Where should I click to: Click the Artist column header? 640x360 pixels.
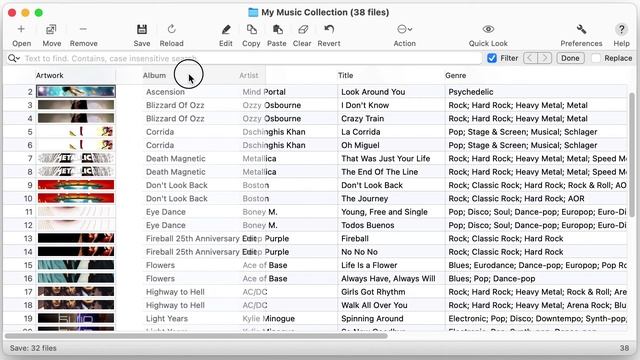tap(249, 76)
